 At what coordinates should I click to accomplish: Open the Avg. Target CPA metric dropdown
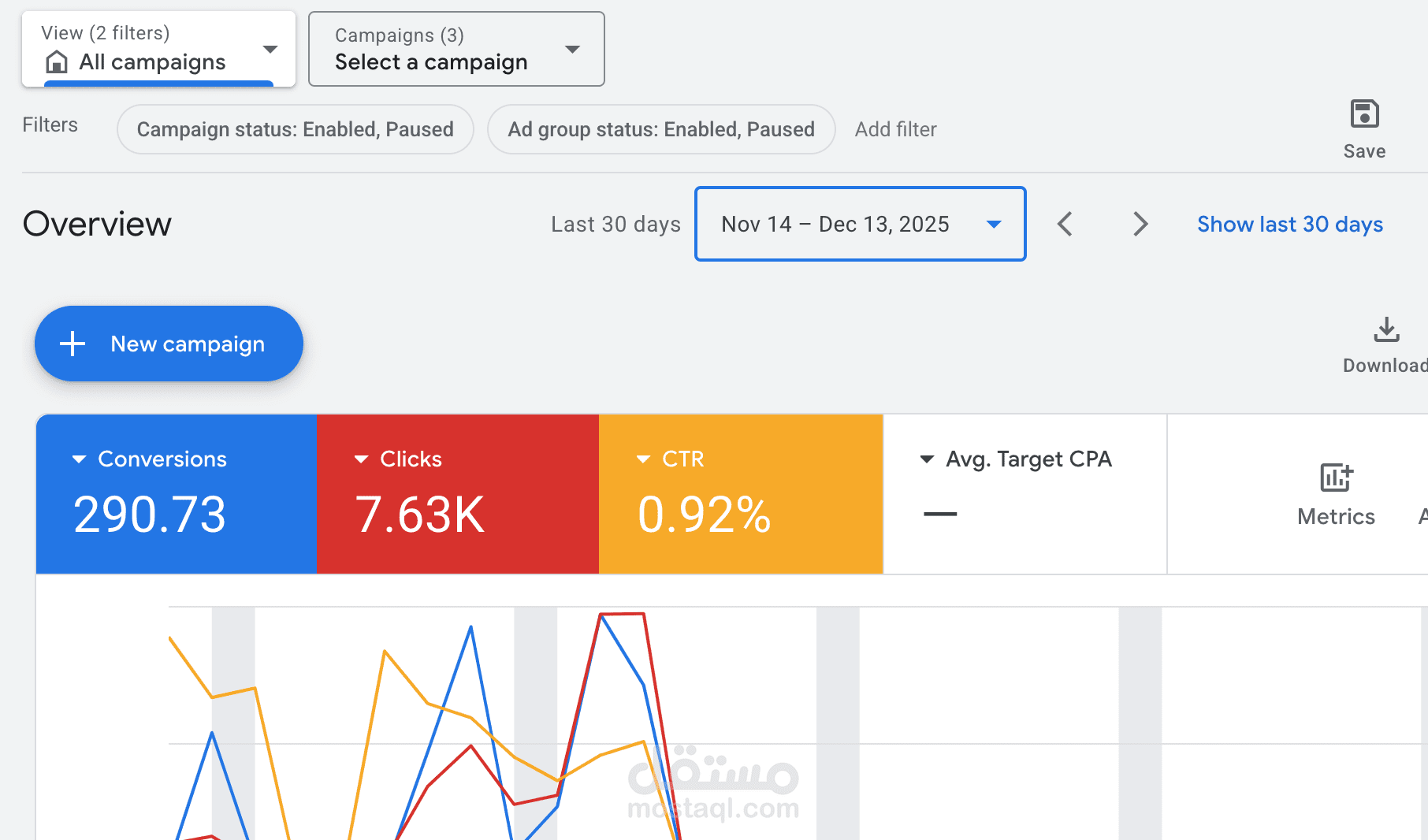(x=928, y=459)
